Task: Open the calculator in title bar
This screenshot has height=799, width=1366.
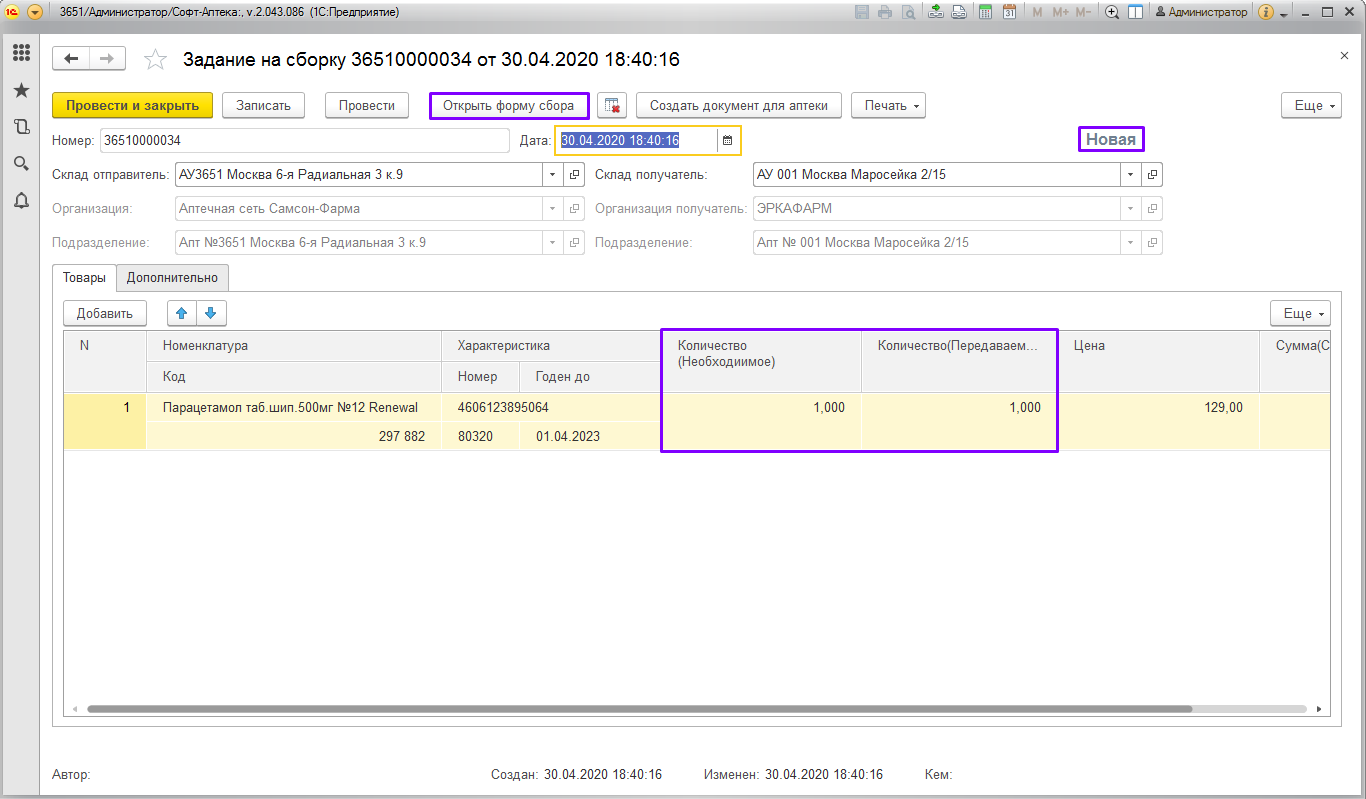Action: 985,12
